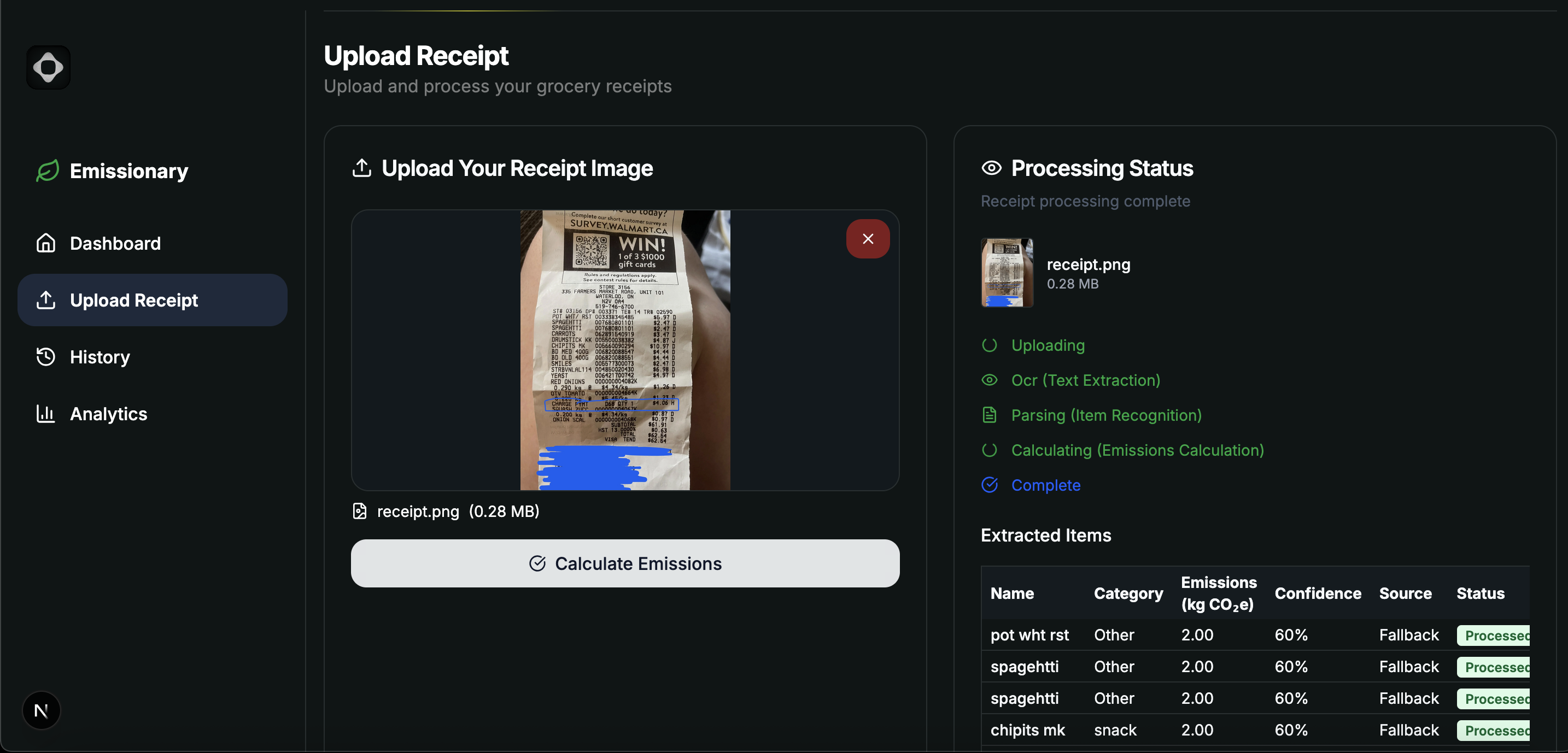Click the round N avatar badge

pyautogui.click(x=42, y=710)
